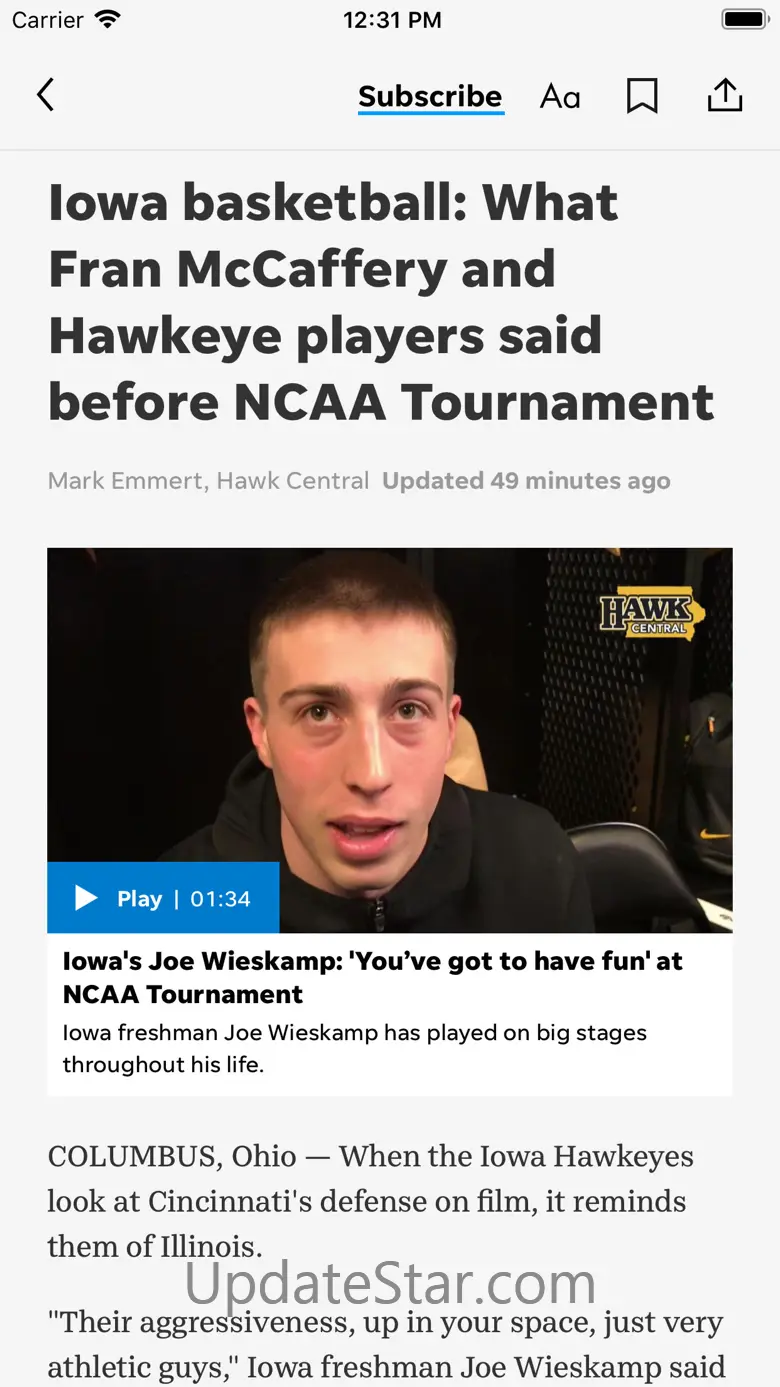Click the Hawk Central logo in video
780x1387 pixels.
coord(651,615)
